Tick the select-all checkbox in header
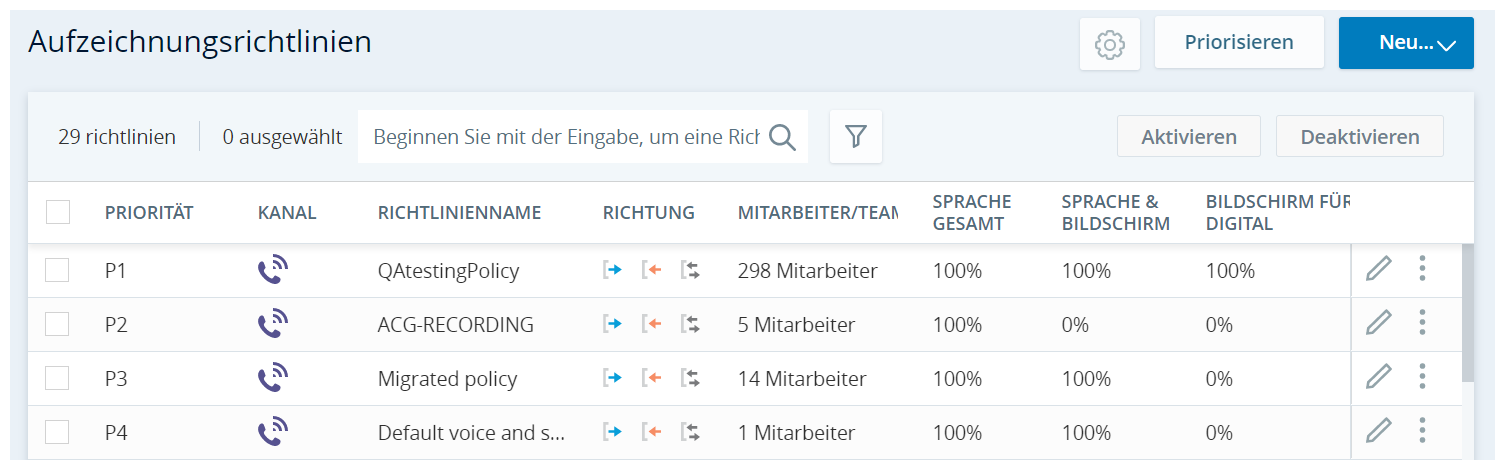This screenshot has height=472, width=1507. [58, 212]
